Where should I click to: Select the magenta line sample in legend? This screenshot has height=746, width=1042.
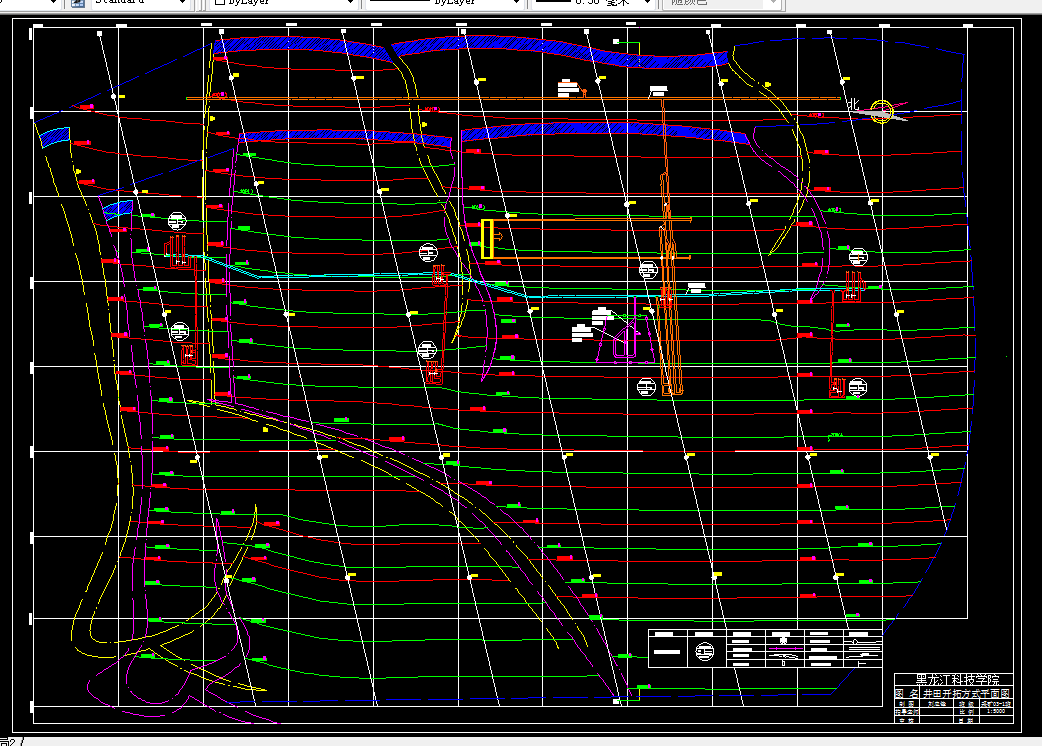(x=784, y=648)
